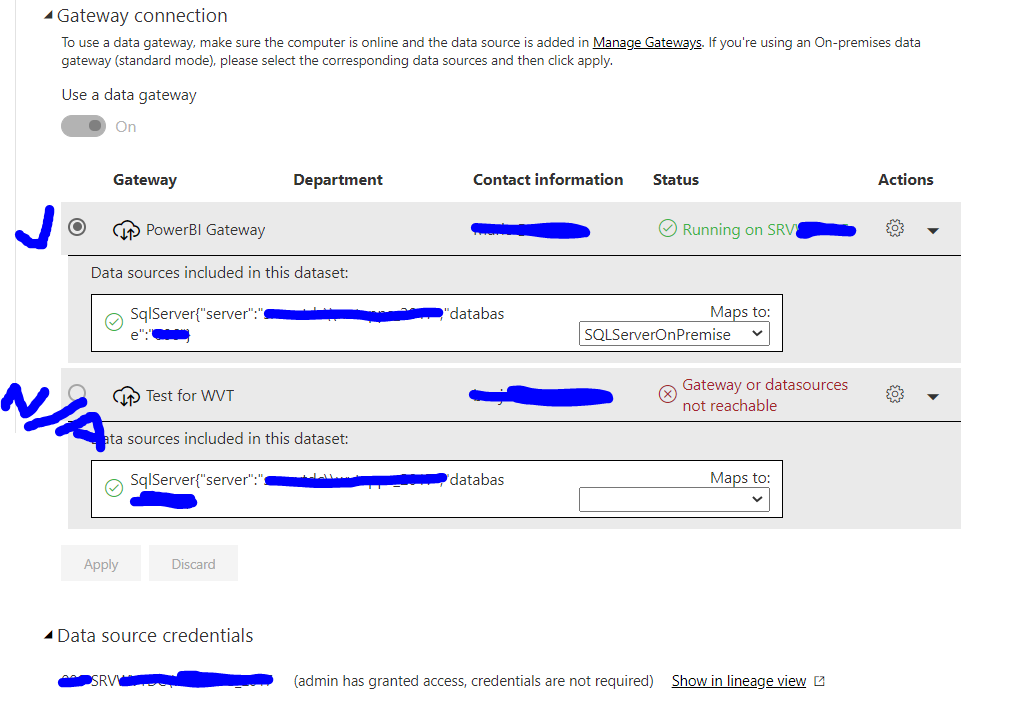
Task: Collapse the PowerBI Gateway details arrow
Action: click(933, 231)
